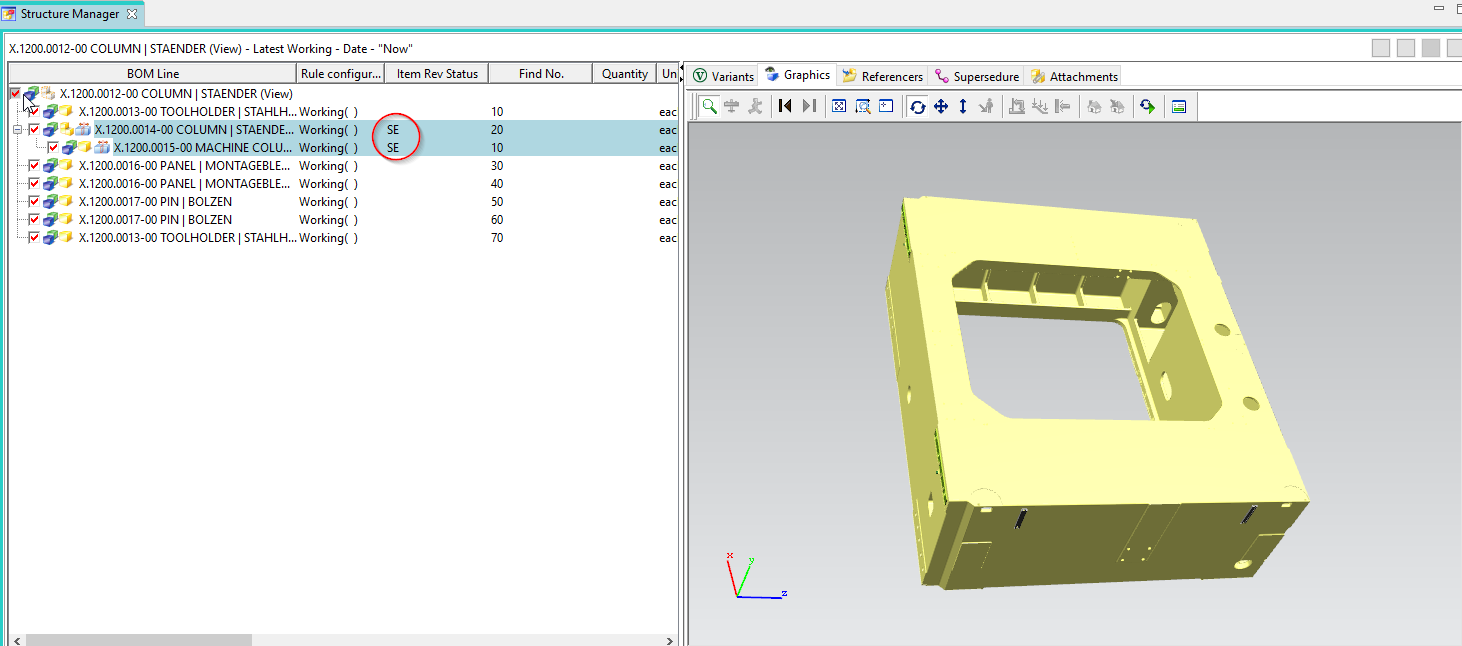Select the Zoom Area tool icon

[862, 106]
